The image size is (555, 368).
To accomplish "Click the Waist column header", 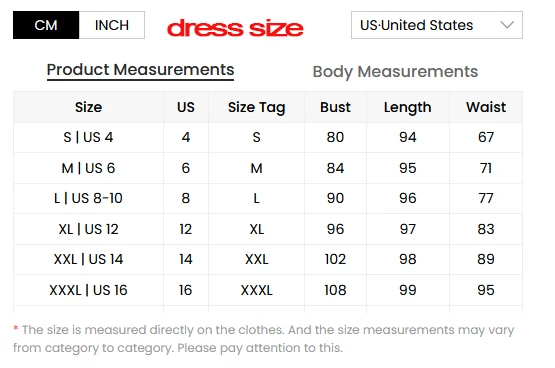I will click(x=486, y=107).
